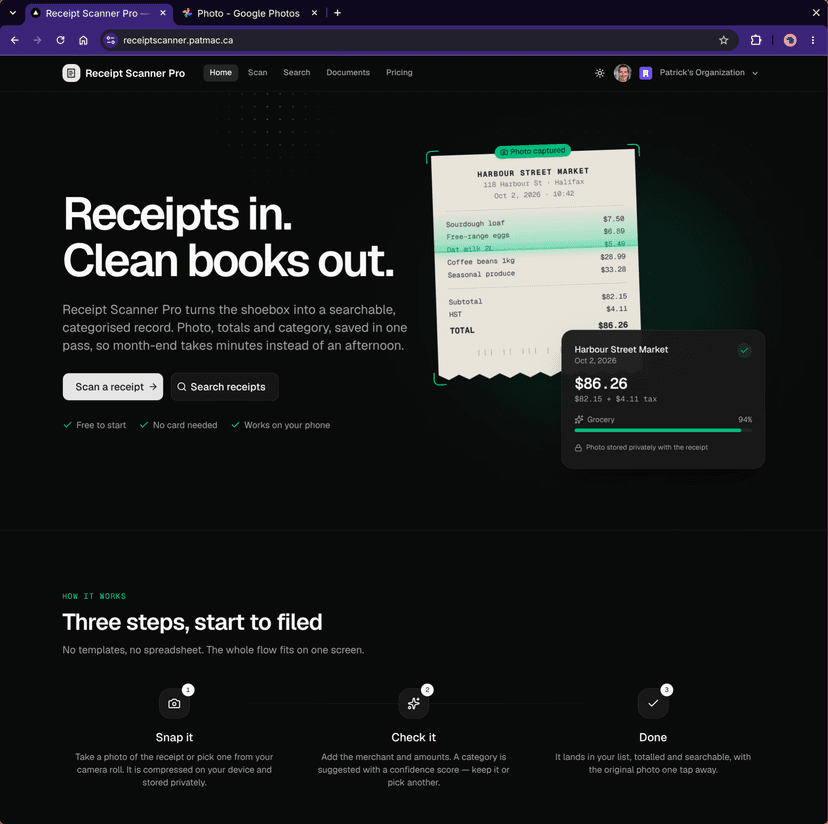This screenshot has width=828, height=824.
Task: Click the Free to start text
Action: [101, 425]
